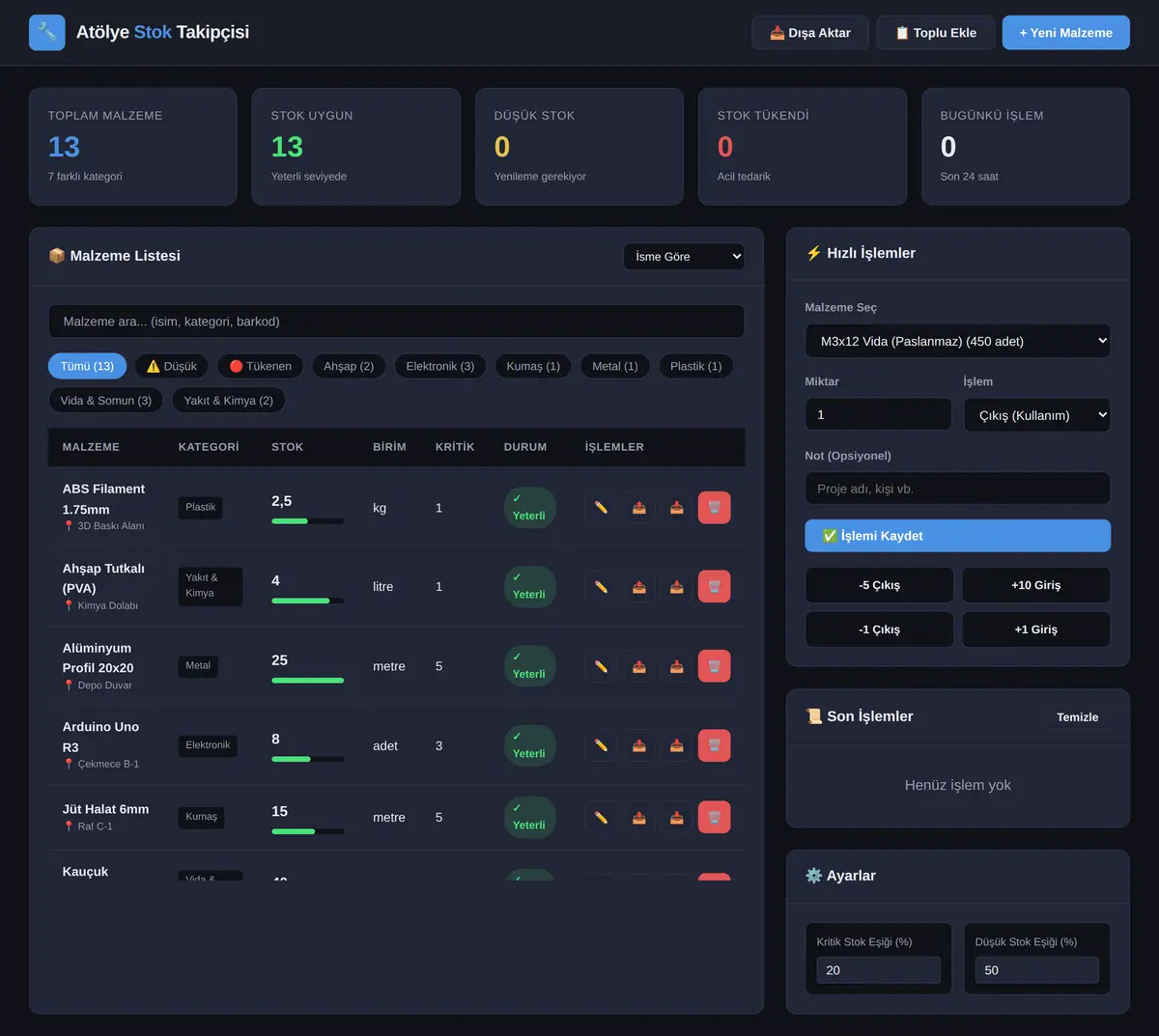Edit the Ahşap Tutkalı (PVA) row

point(601,587)
